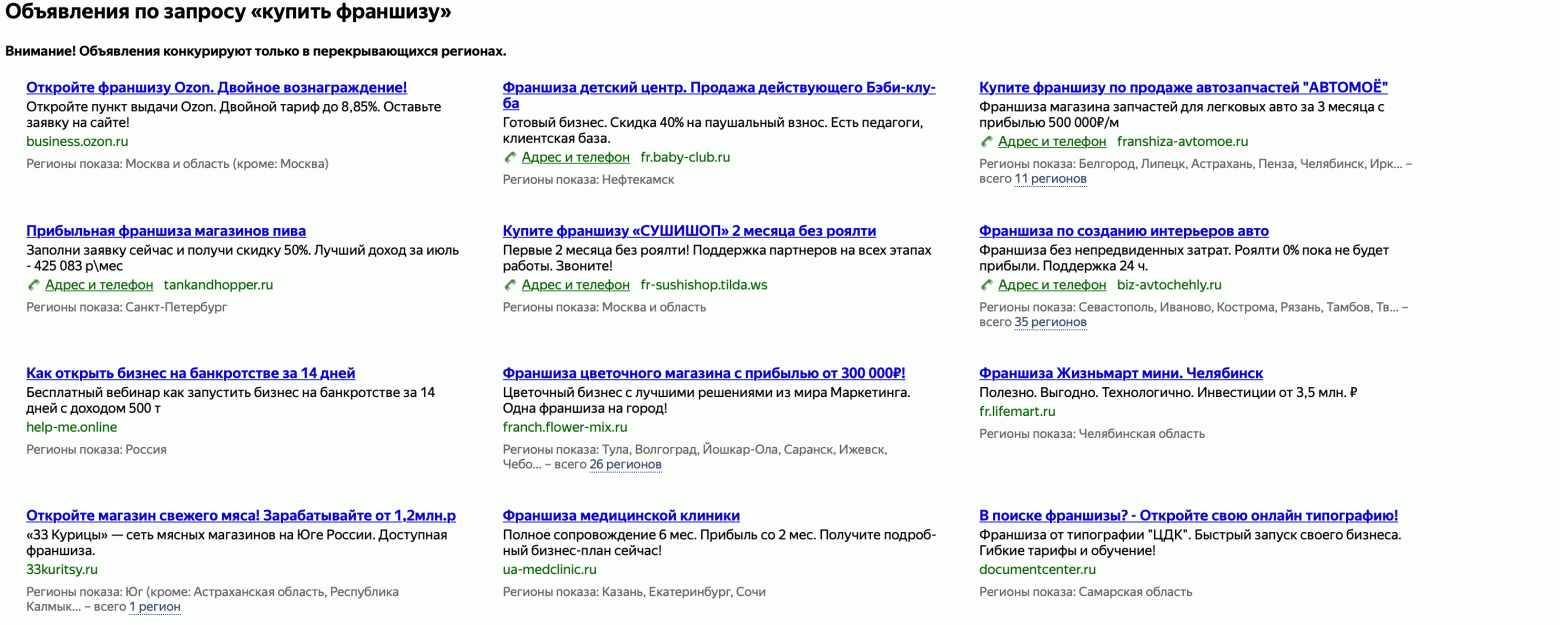Open 'Как открыть бизнес на банкротстве' ad

click(191, 373)
